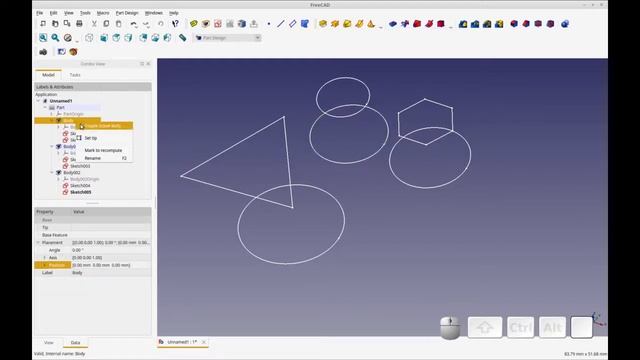Expand the PartOrigin tree node
Image resolution: width=640 pixels, height=360 pixels.
coord(52,114)
